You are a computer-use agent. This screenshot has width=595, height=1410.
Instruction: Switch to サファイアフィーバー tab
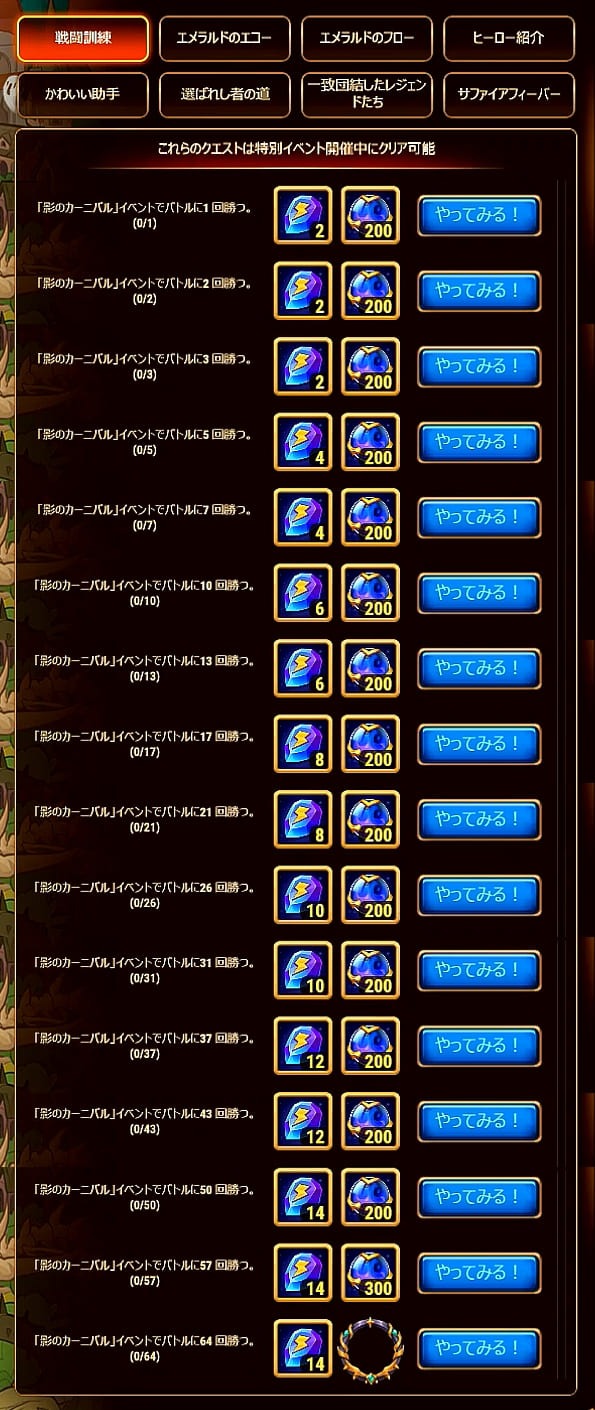pyautogui.click(x=509, y=95)
